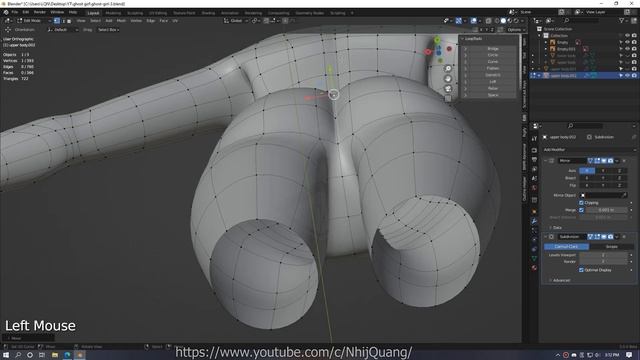This screenshot has width=640, height=360.
Task: Toggle visibility eye for selected upper body.002
Action: (627, 76)
